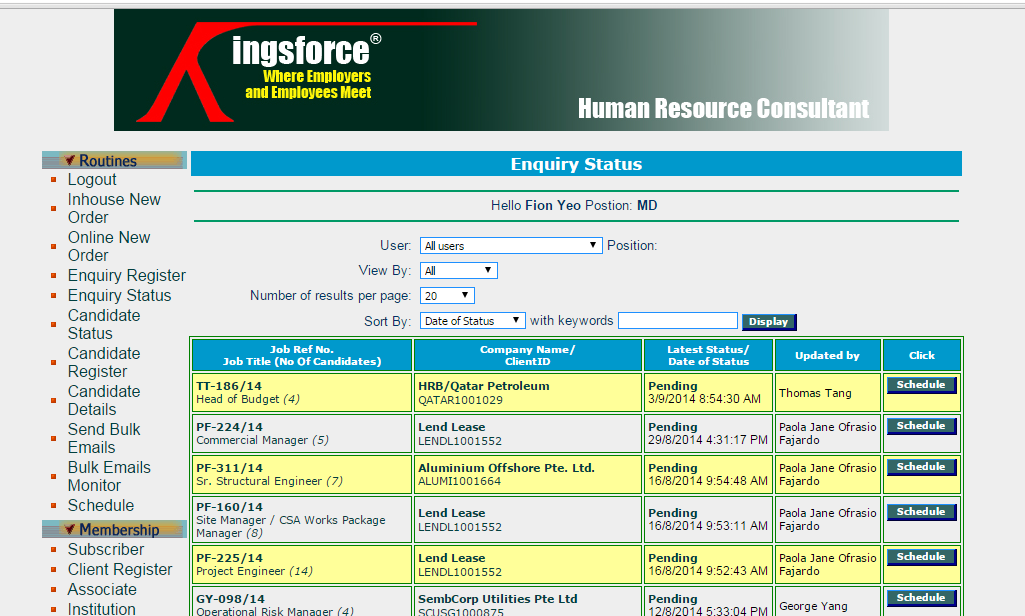Select job ref PF-160/14
The height and width of the screenshot is (616, 1025).
[x=229, y=507]
